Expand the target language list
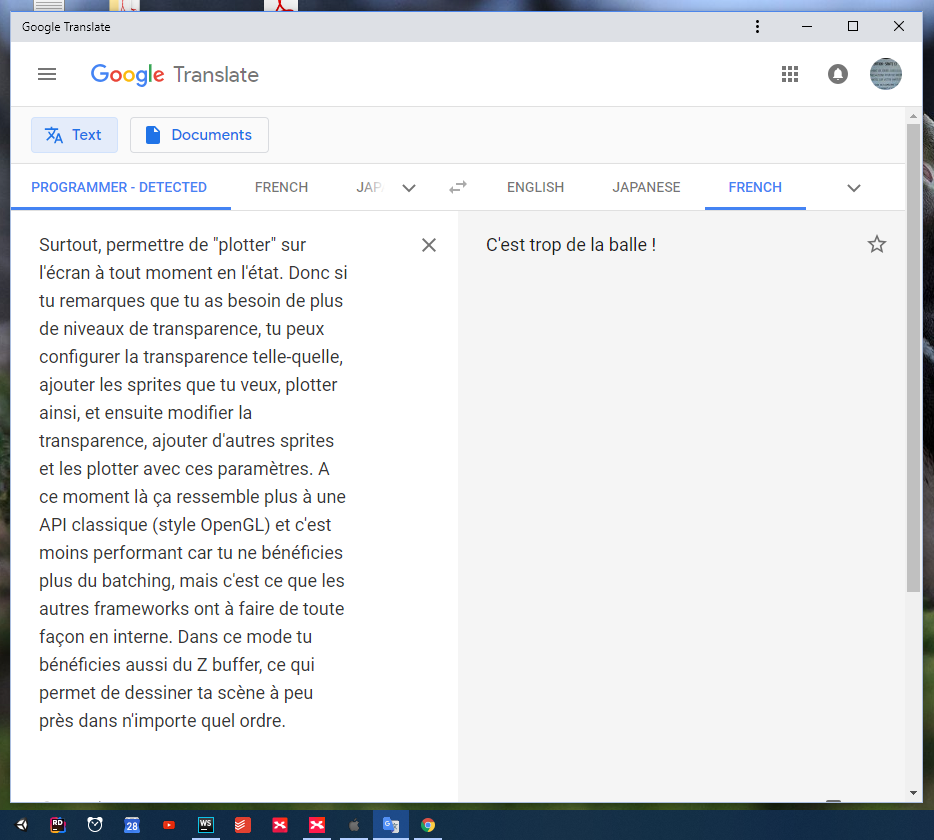Image resolution: width=934 pixels, height=840 pixels. [x=853, y=188]
